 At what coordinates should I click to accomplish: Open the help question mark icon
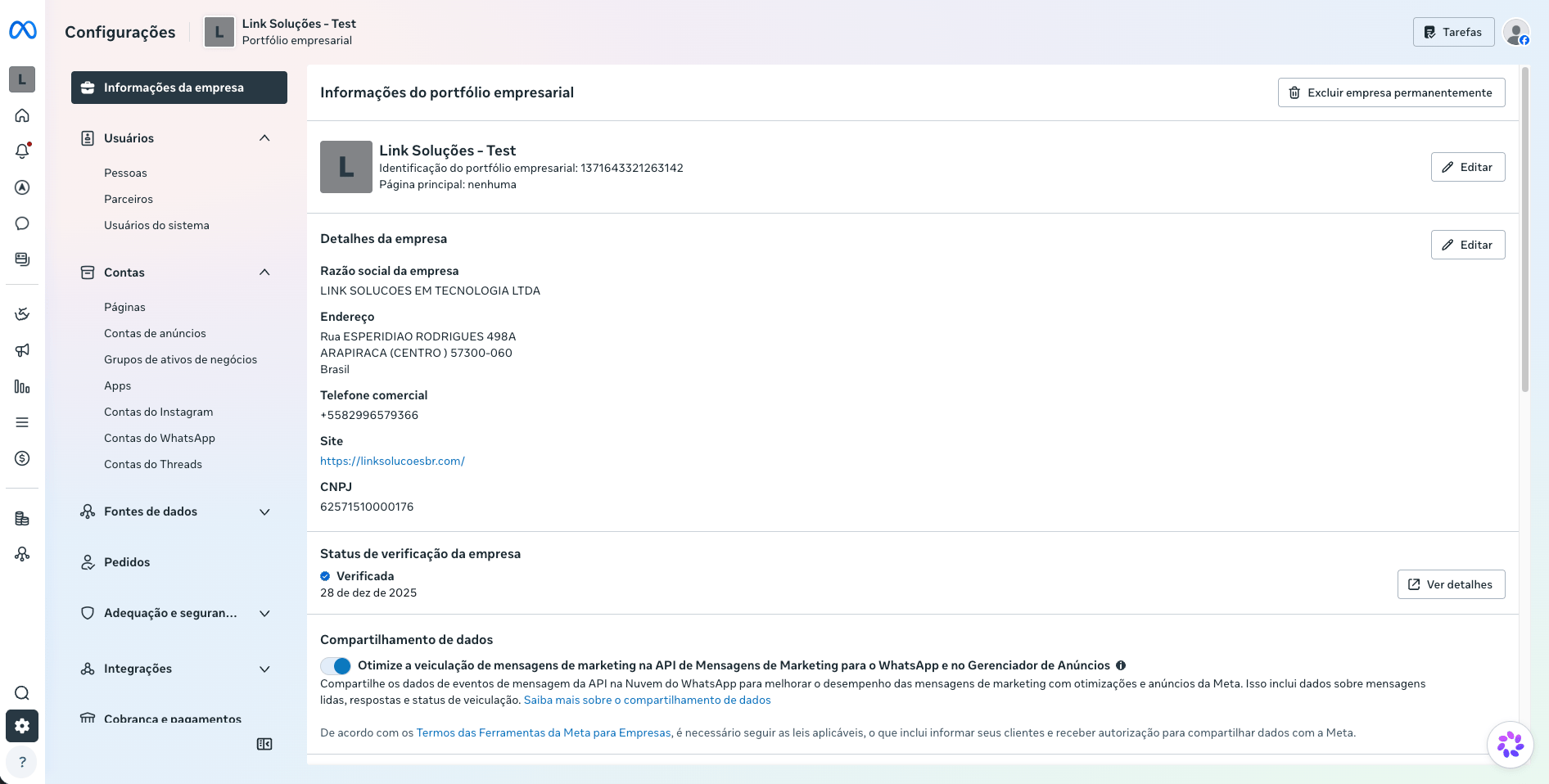[22, 762]
